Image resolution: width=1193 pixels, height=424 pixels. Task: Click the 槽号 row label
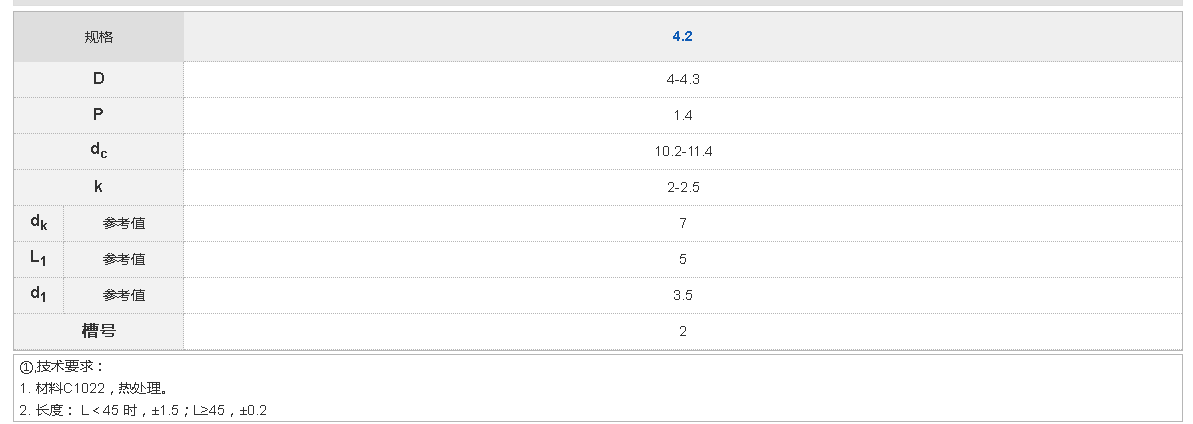tap(98, 331)
